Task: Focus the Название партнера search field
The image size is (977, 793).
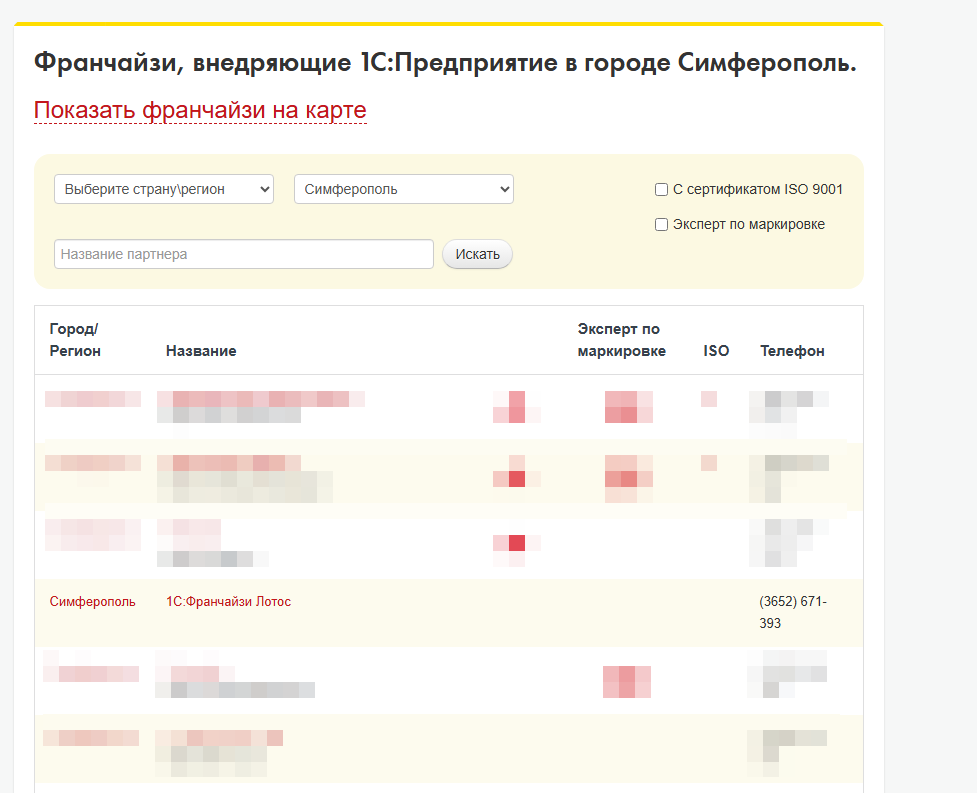Action: click(x=244, y=254)
